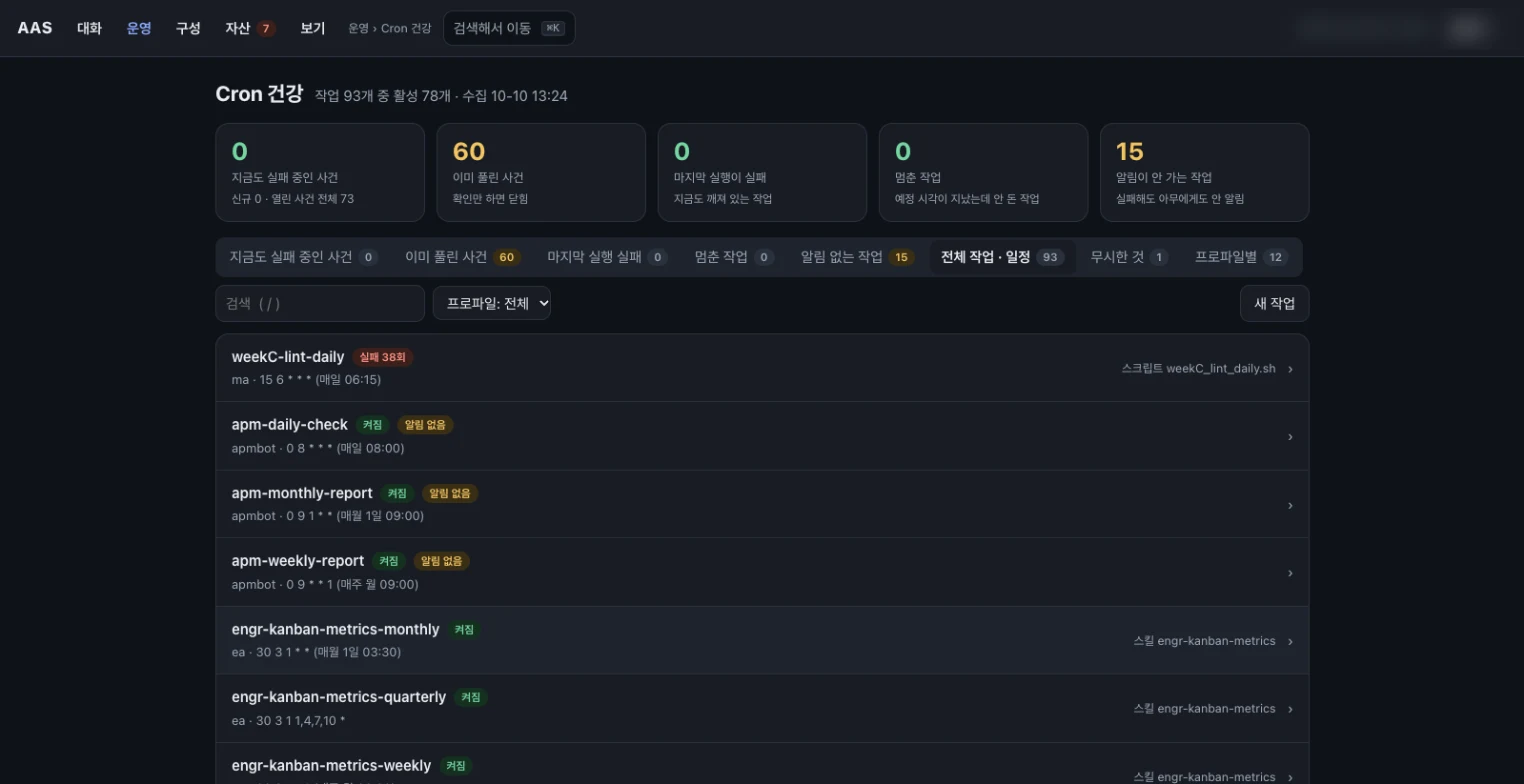
Task: Open the AAS home logo
Action: (x=35, y=28)
